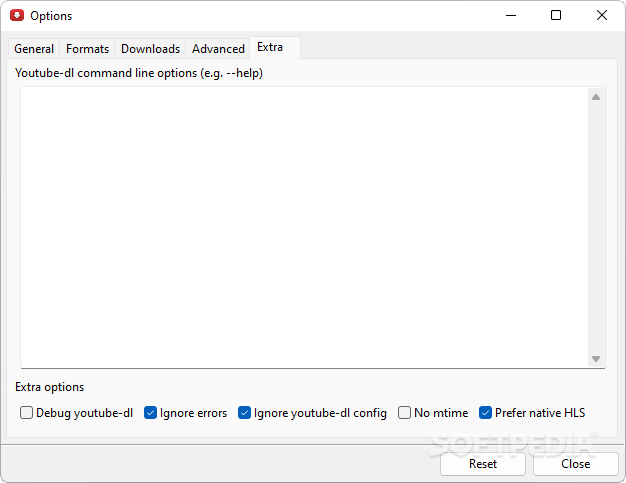Click the 'Youtube-dl command line options' label
The height and width of the screenshot is (483, 626).
coord(139,73)
